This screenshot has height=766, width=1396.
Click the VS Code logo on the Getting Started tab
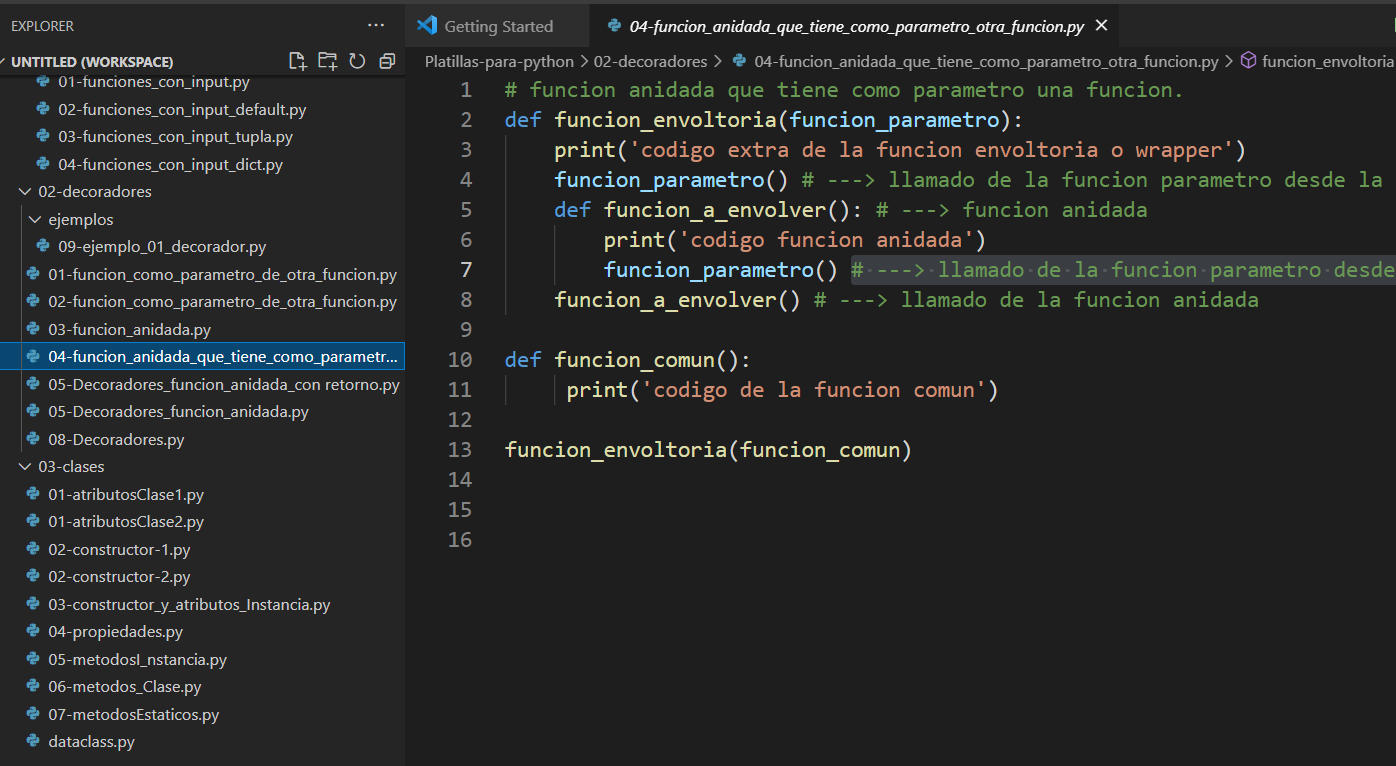click(x=427, y=26)
